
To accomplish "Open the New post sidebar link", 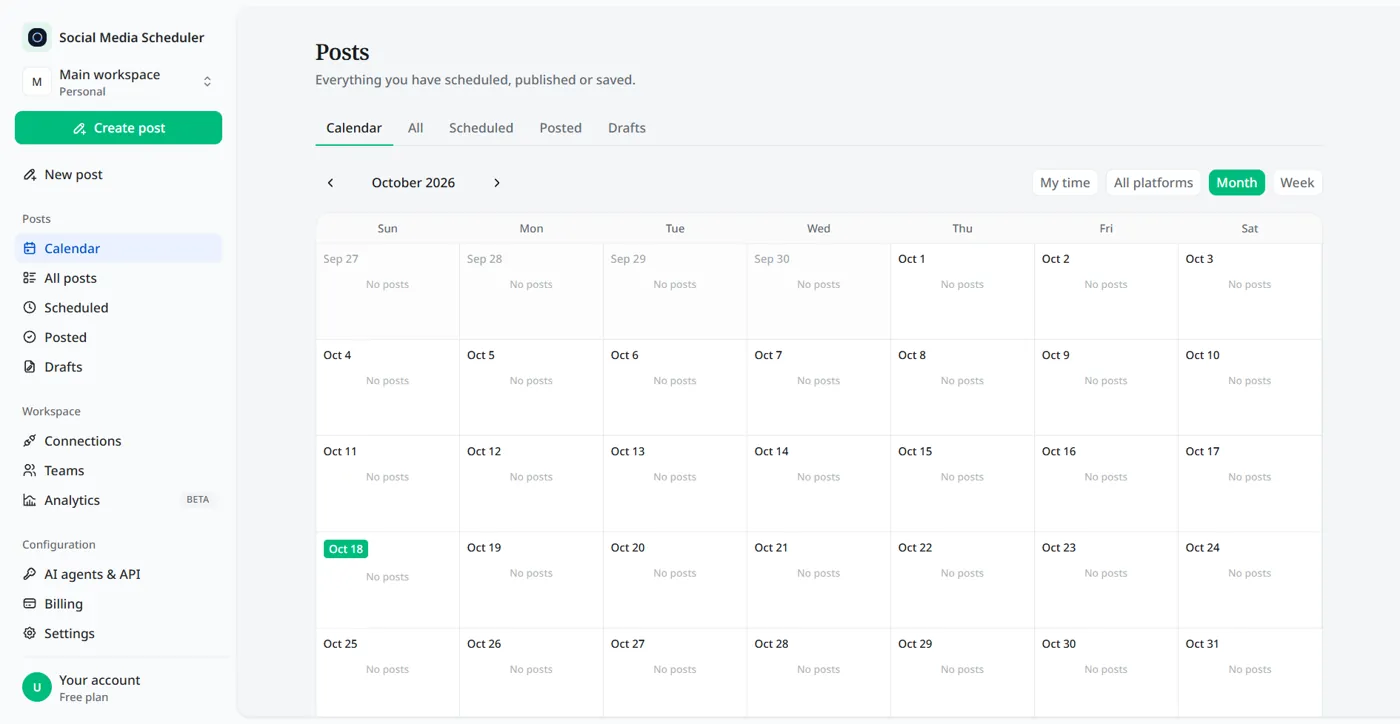I will click(x=118, y=175).
